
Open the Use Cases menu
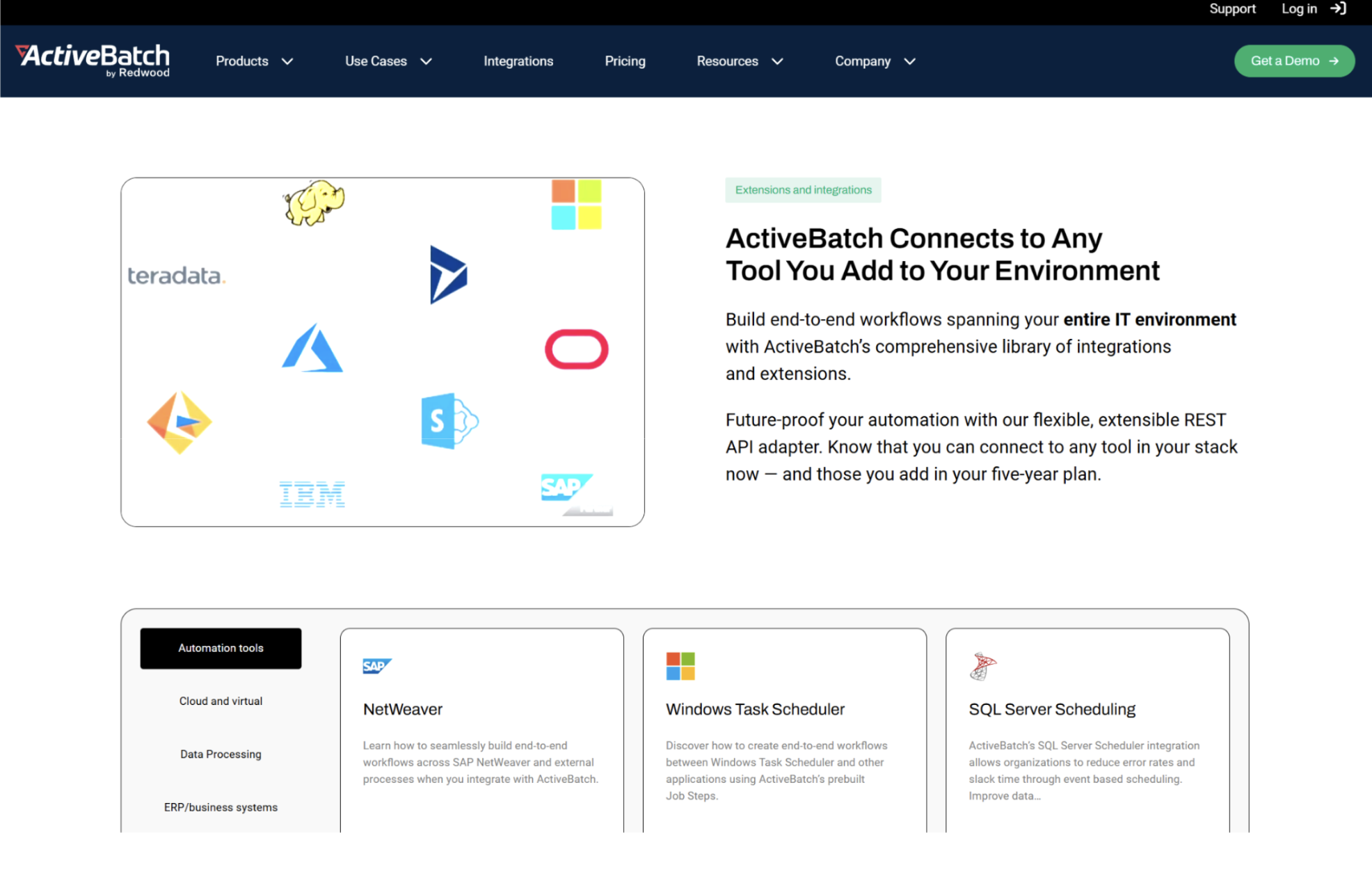tap(376, 61)
